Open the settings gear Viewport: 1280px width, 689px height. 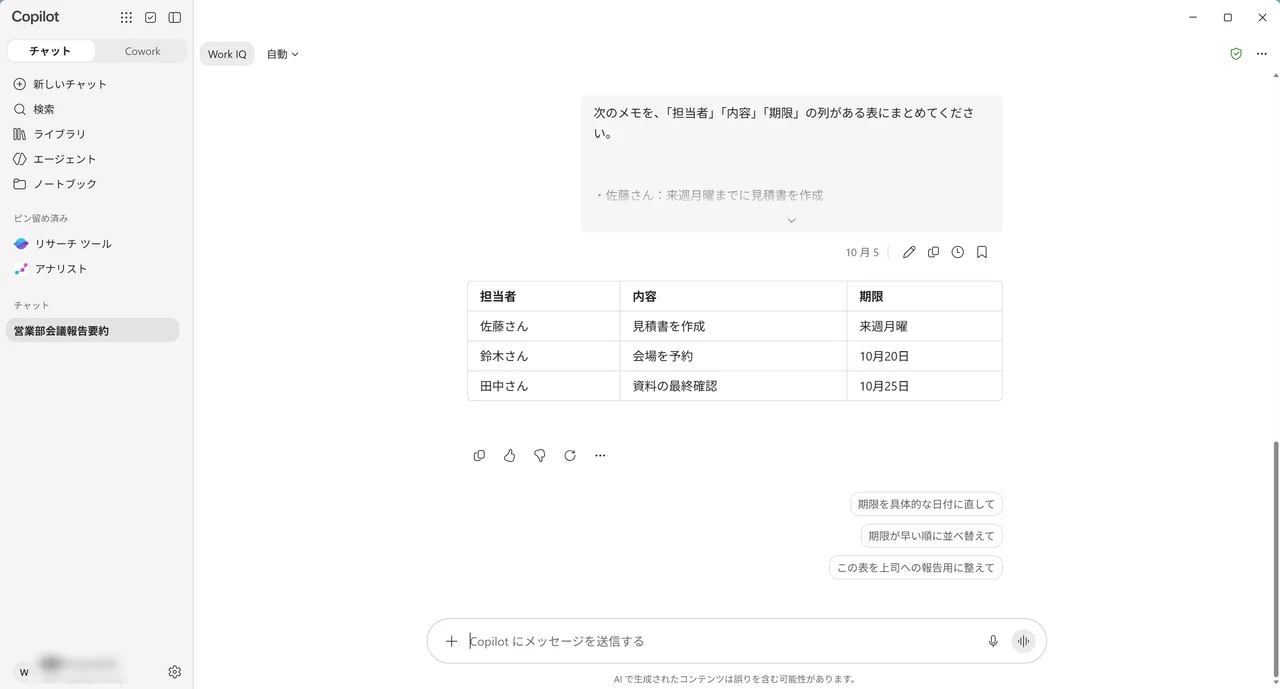(x=175, y=672)
